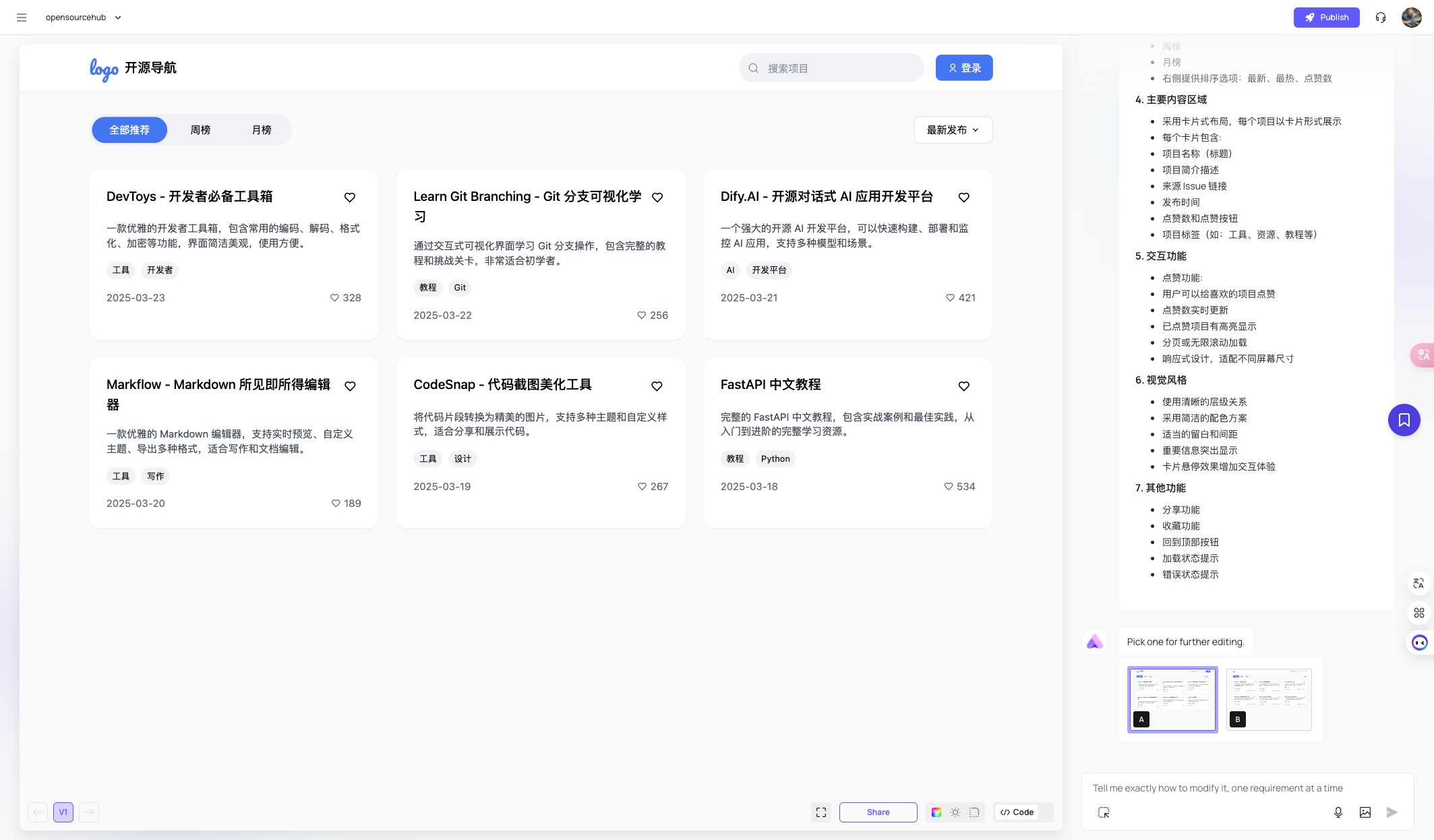Click the Python tag on FastAPI card
The height and width of the screenshot is (840, 1434).
pyautogui.click(x=775, y=459)
